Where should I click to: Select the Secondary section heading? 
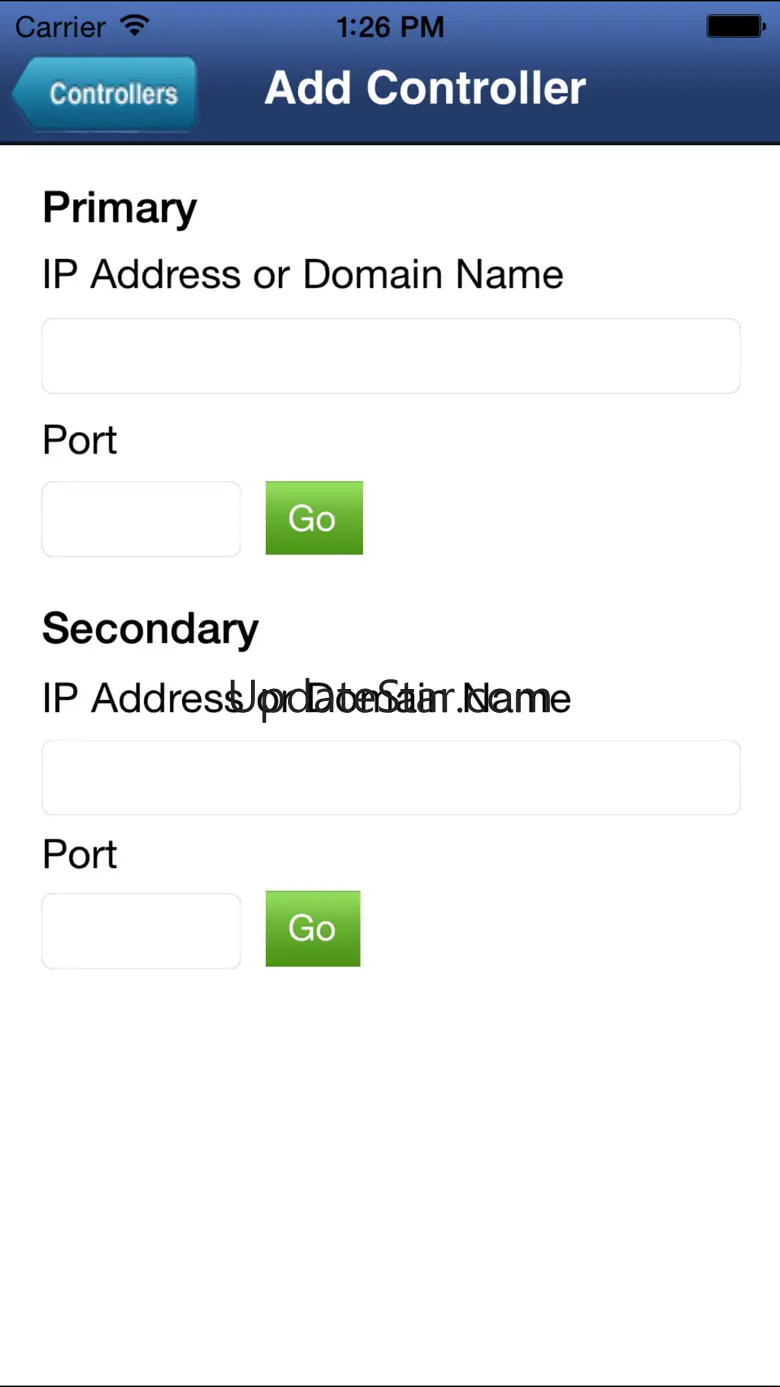click(150, 629)
